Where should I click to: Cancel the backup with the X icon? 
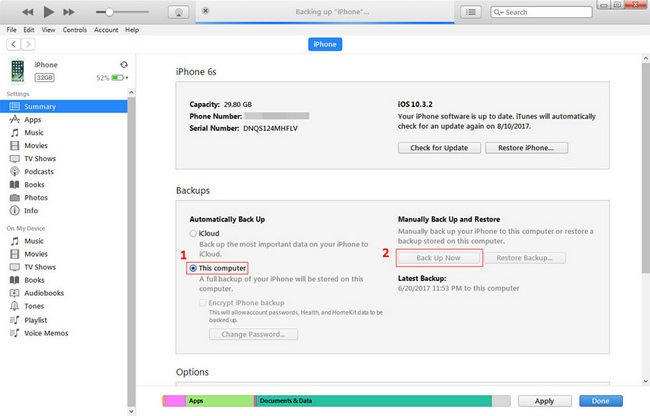click(x=205, y=11)
